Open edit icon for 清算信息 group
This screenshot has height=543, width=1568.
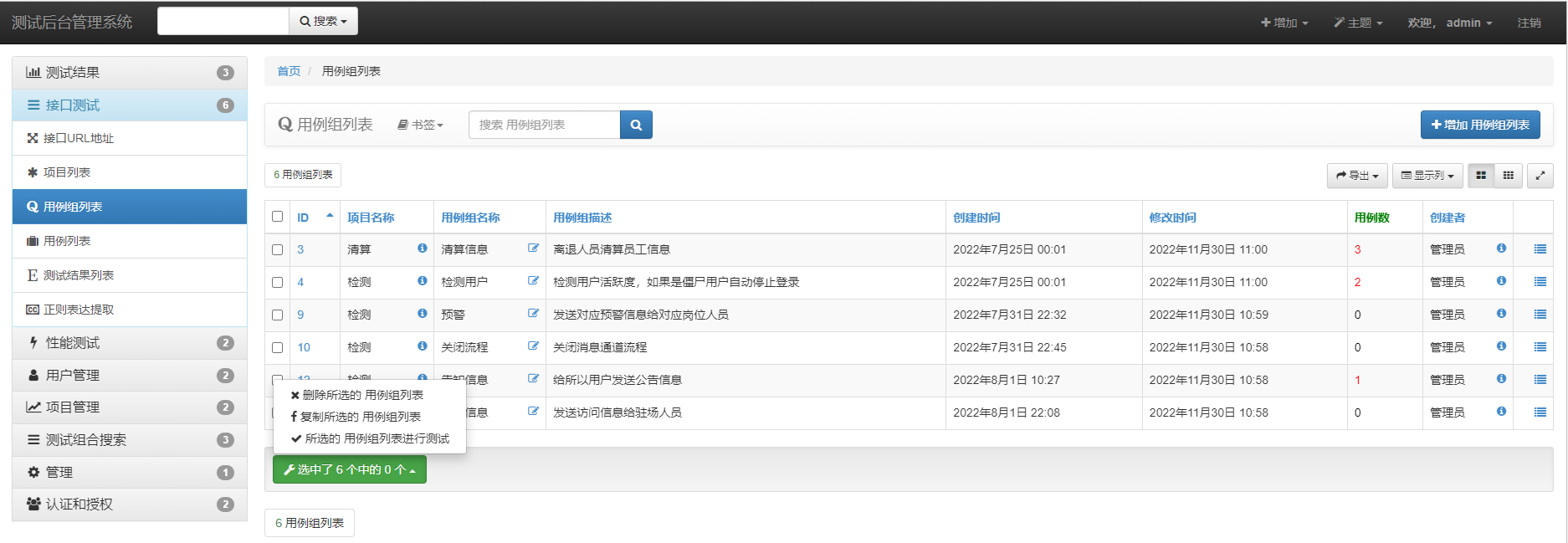pyautogui.click(x=533, y=248)
